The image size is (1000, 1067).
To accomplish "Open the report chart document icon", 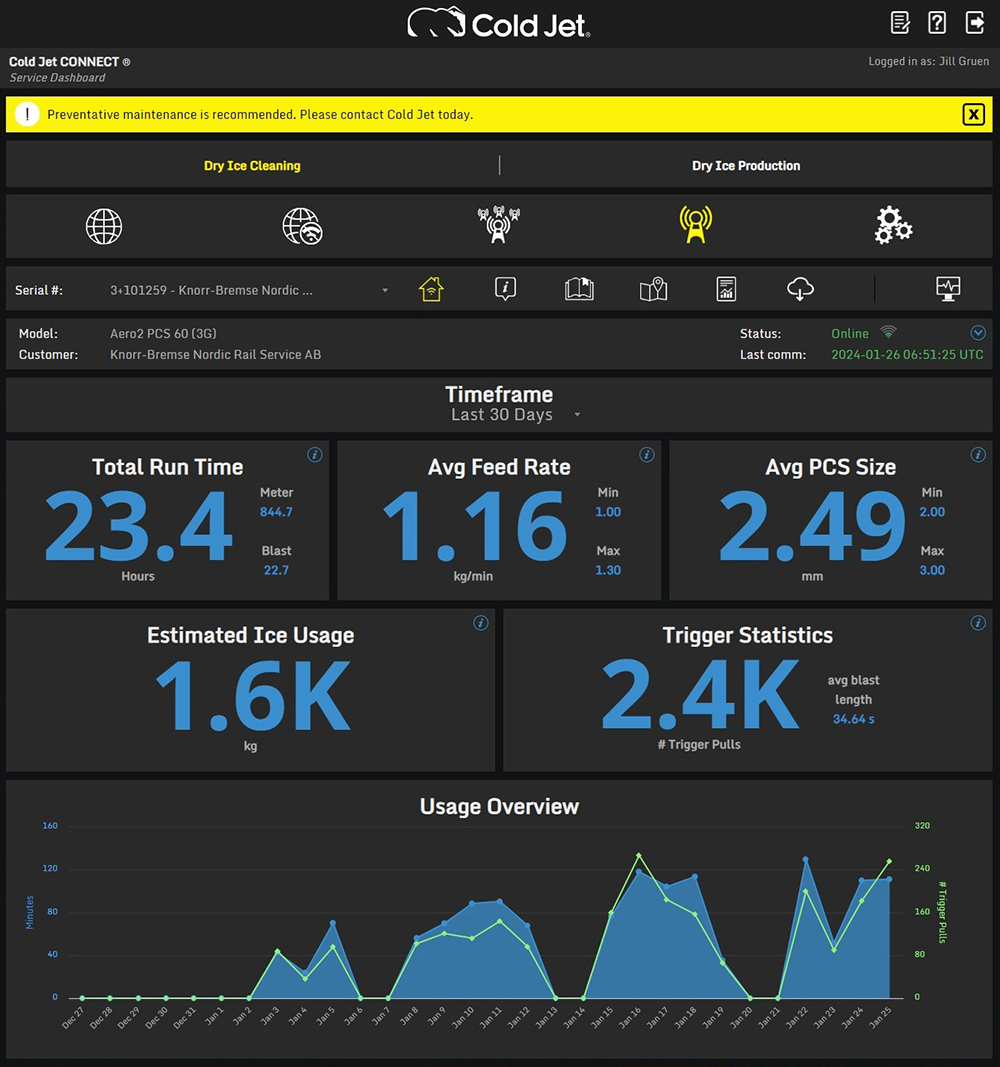I will coord(727,289).
